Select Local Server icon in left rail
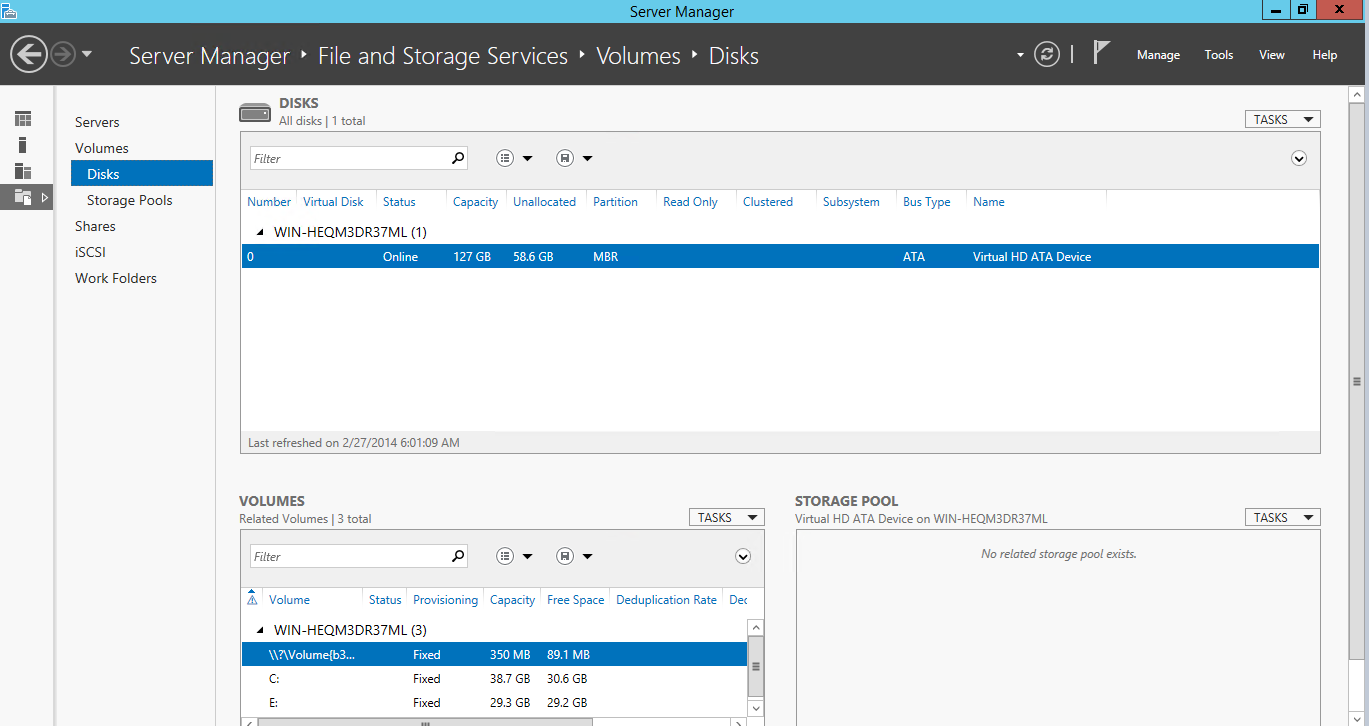The image size is (1369, 726). (23, 145)
